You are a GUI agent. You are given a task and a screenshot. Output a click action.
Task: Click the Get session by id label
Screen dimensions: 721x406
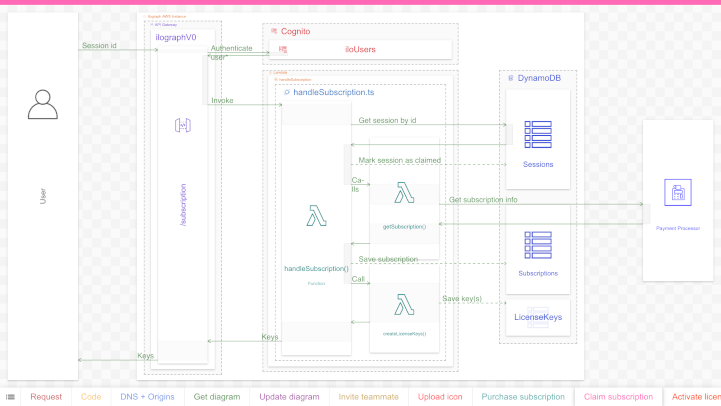387,120
